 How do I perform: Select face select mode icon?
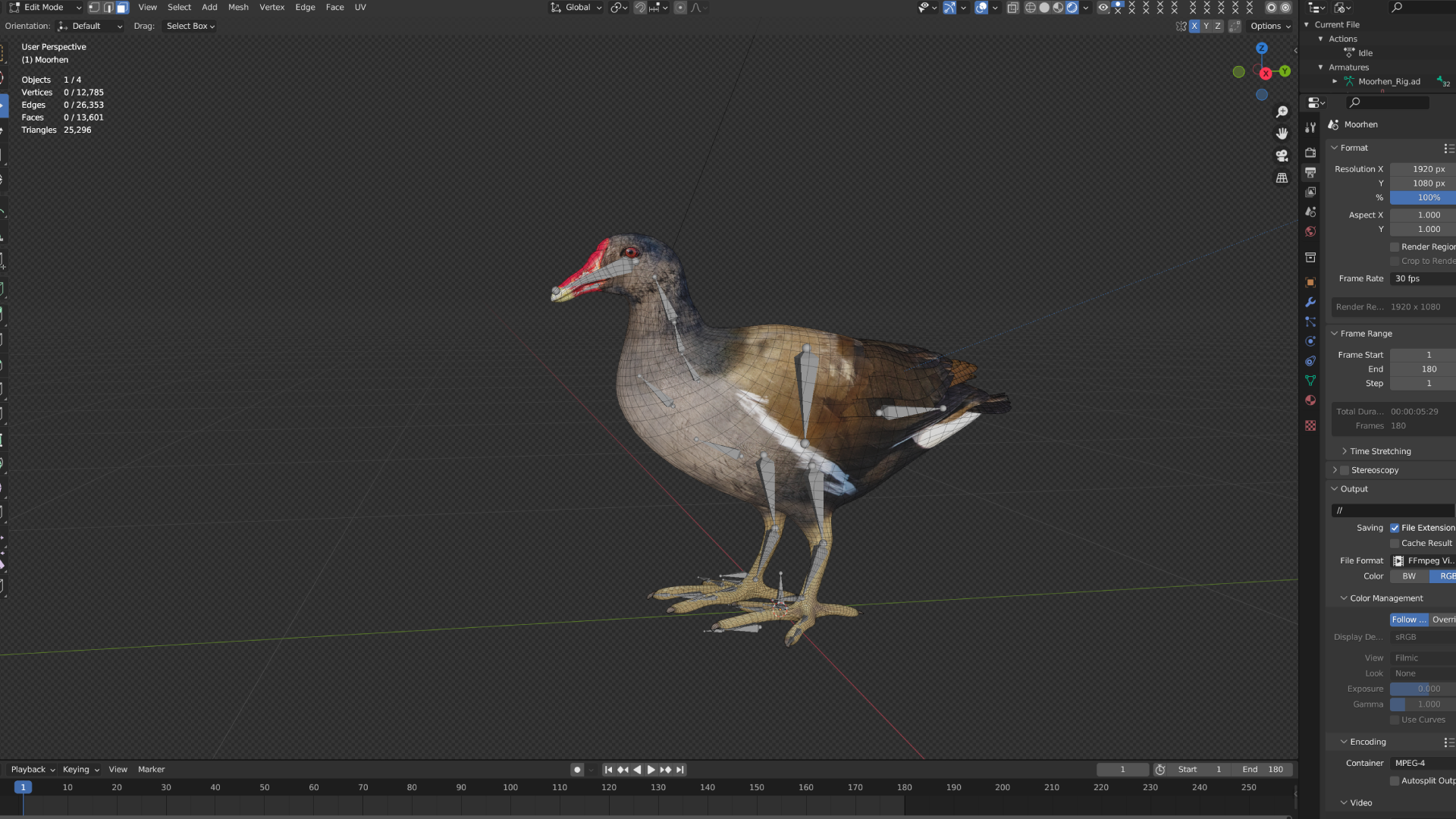tap(122, 8)
